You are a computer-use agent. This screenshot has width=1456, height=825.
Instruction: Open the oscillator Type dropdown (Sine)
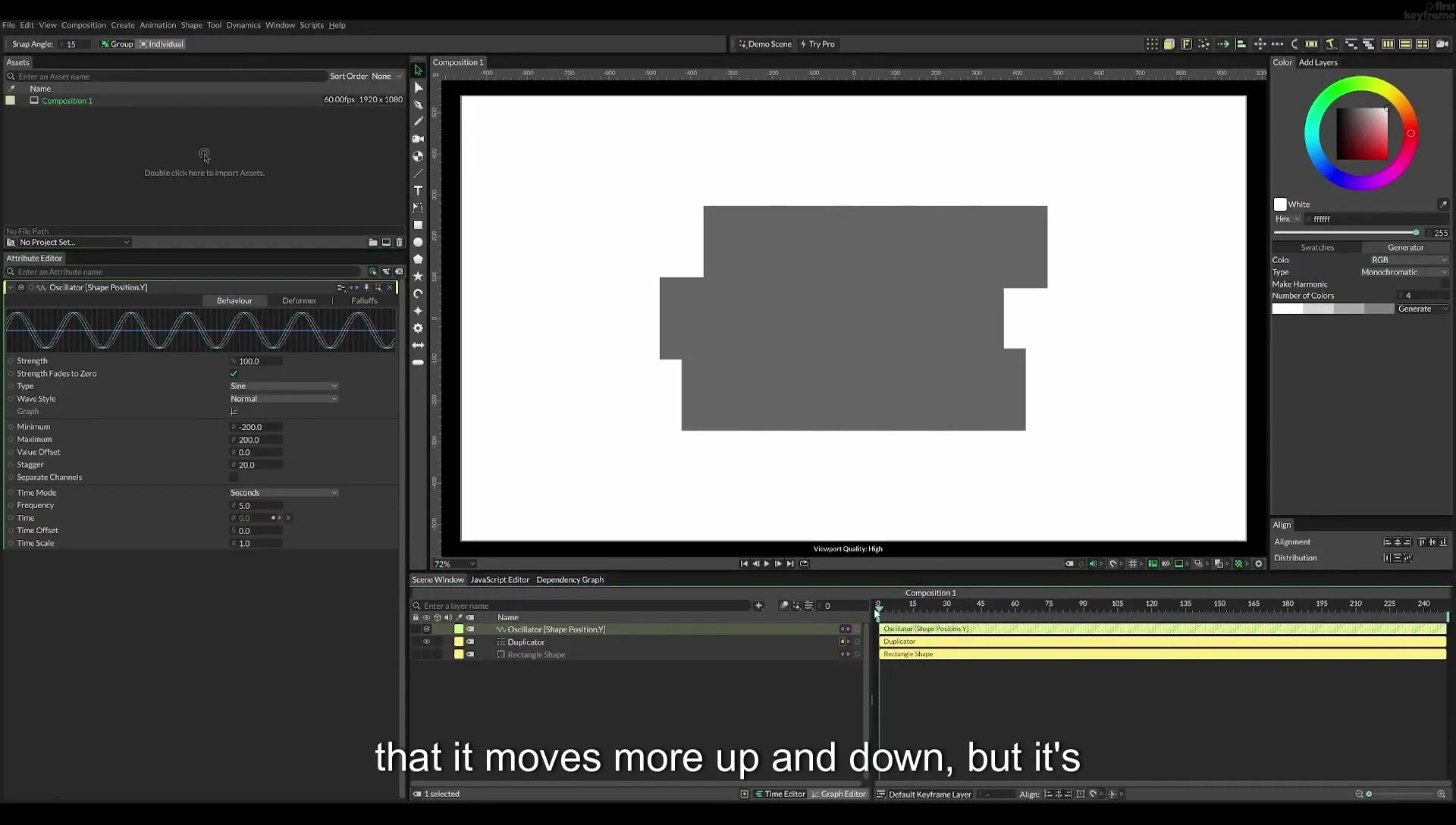284,386
